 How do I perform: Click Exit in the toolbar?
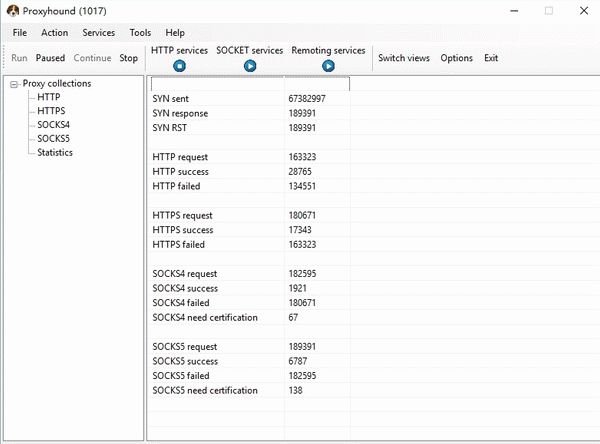(491, 58)
